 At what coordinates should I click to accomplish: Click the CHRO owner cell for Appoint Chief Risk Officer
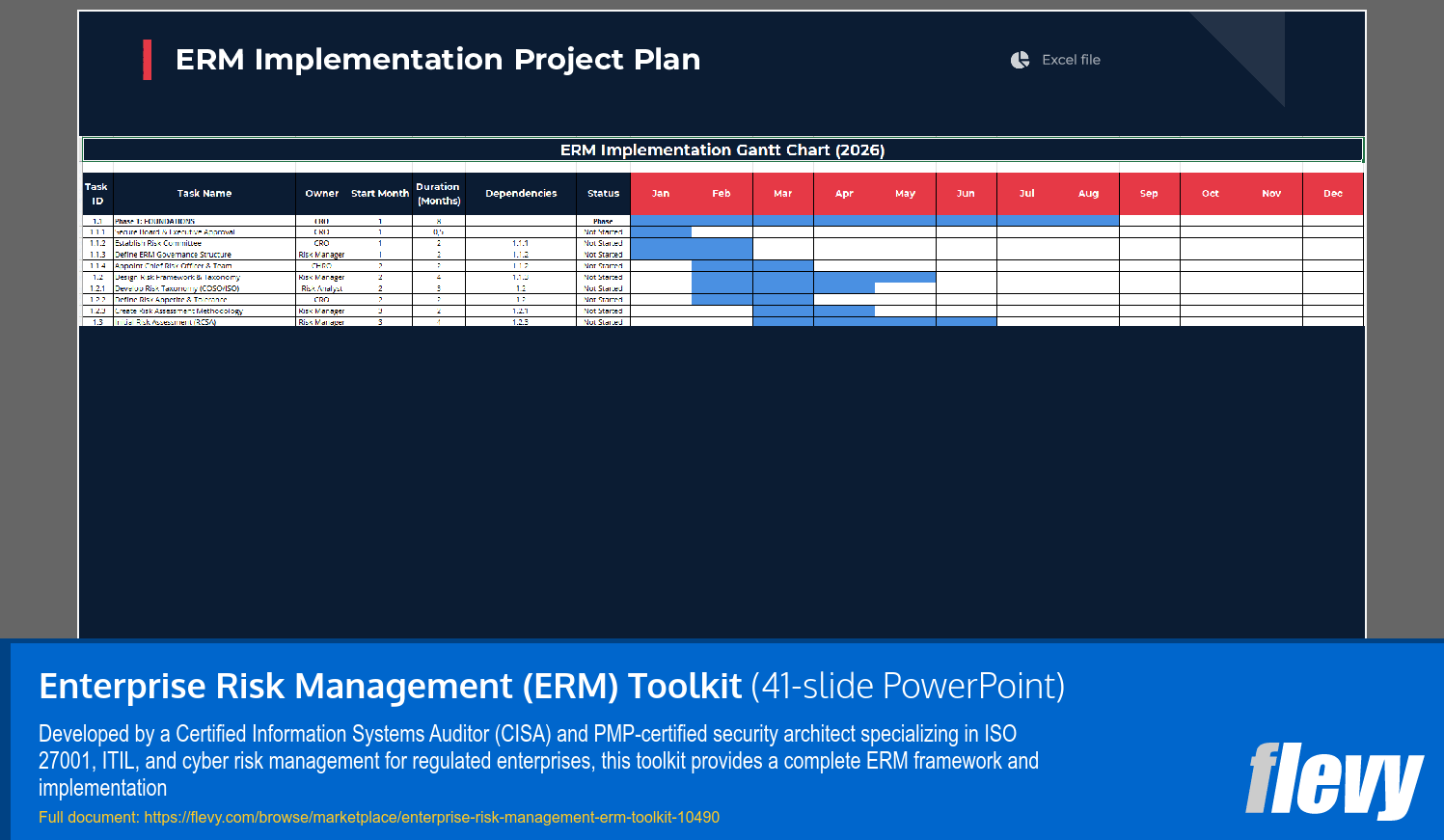tap(322, 266)
